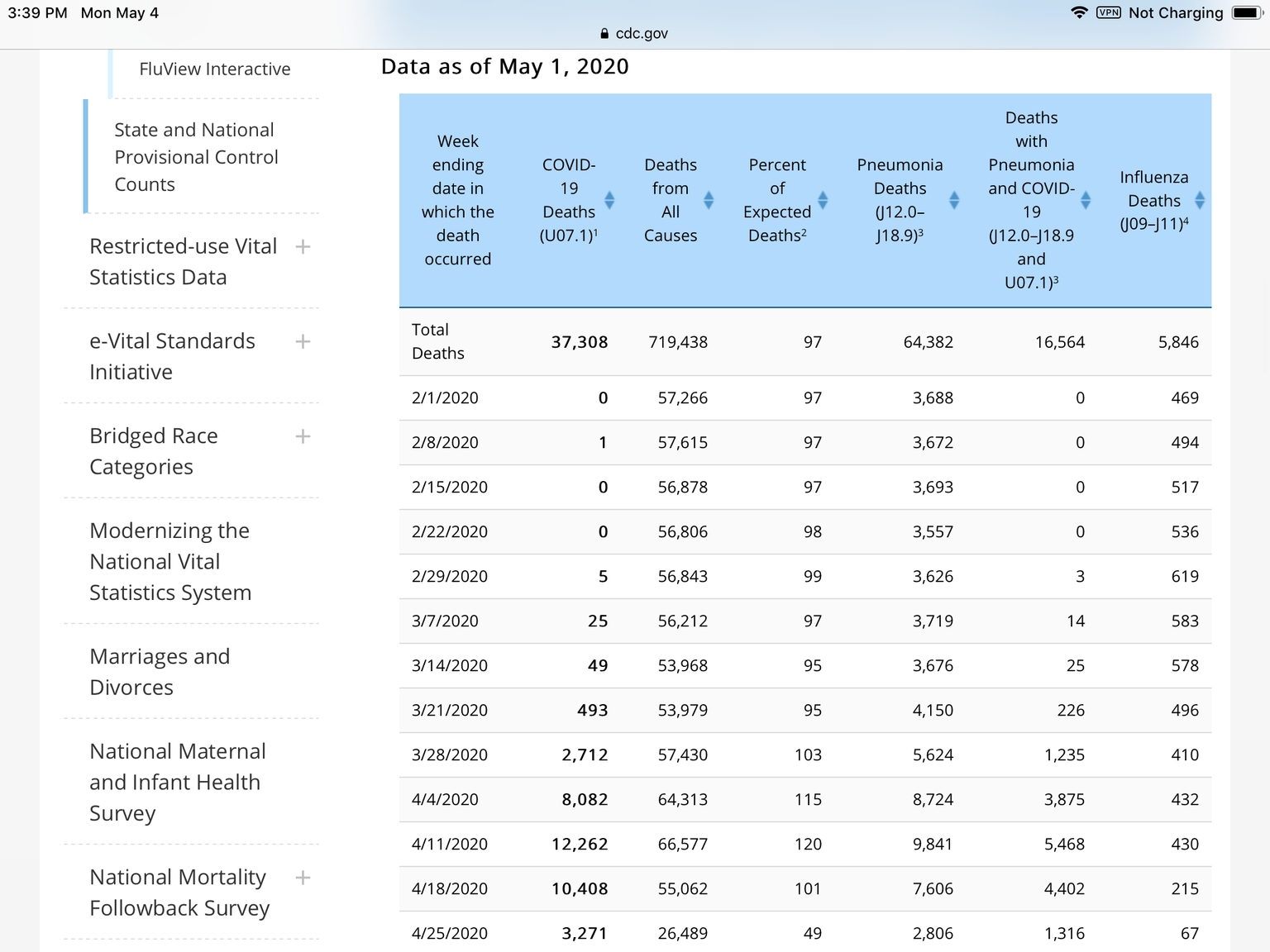Sort by COVID-19 Deaths column arrows
Image resolution: width=1270 pixels, height=952 pixels.
click(x=609, y=200)
